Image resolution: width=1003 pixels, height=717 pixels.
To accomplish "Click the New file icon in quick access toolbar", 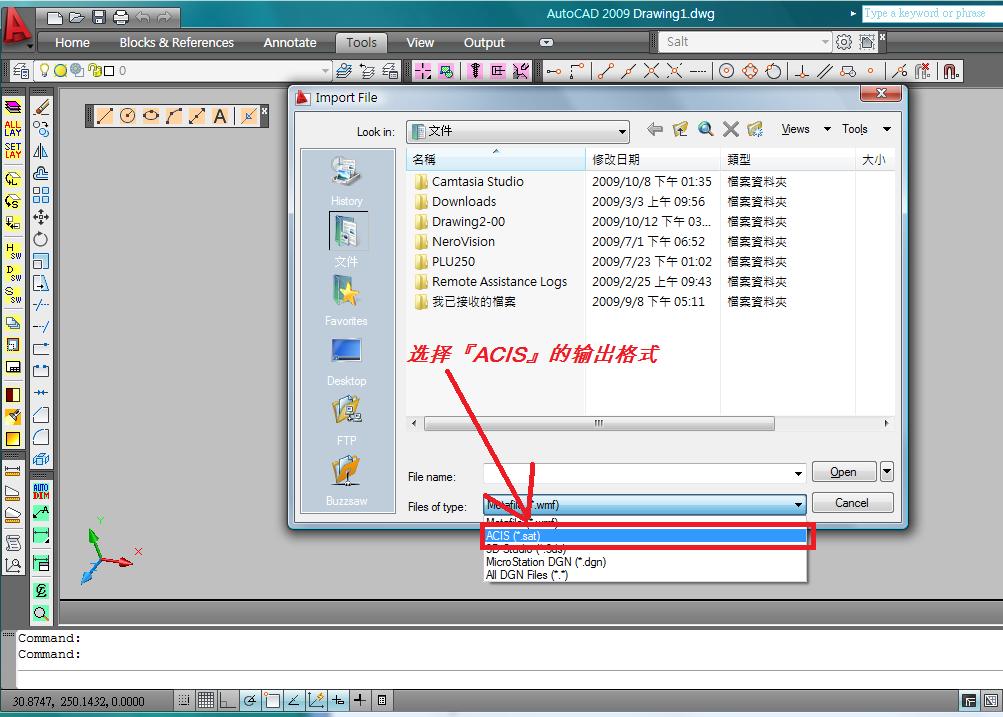I will (x=55, y=17).
